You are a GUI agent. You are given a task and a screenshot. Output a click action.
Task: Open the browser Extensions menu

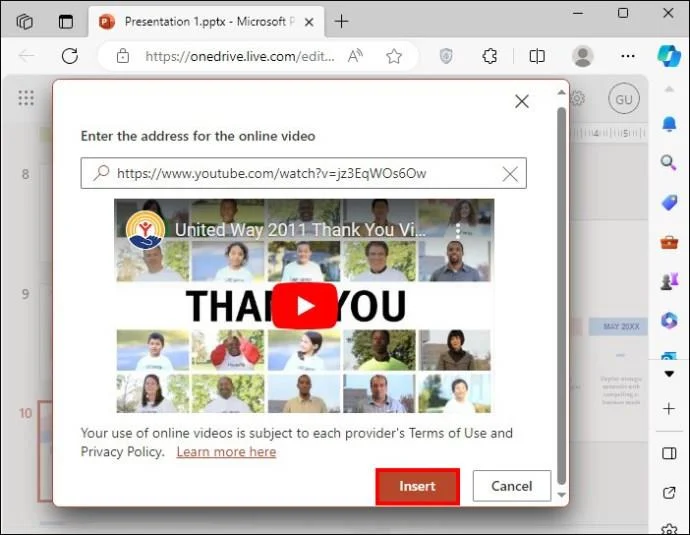[x=489, y=56]
